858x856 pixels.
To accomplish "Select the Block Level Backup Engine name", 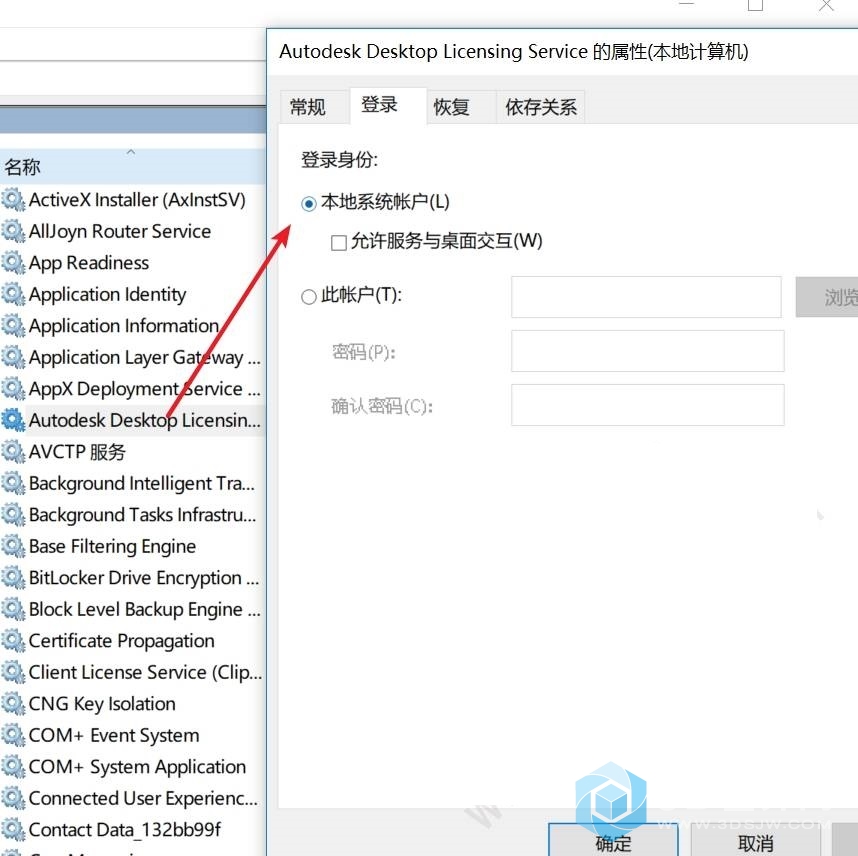I will (x=145, y=610).
